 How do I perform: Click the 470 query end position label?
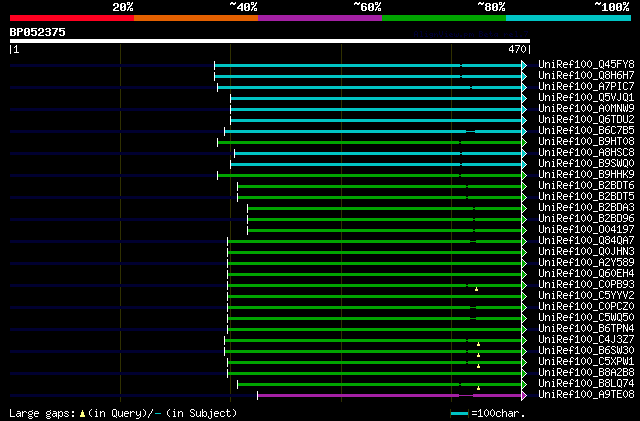tap(517, 49)
